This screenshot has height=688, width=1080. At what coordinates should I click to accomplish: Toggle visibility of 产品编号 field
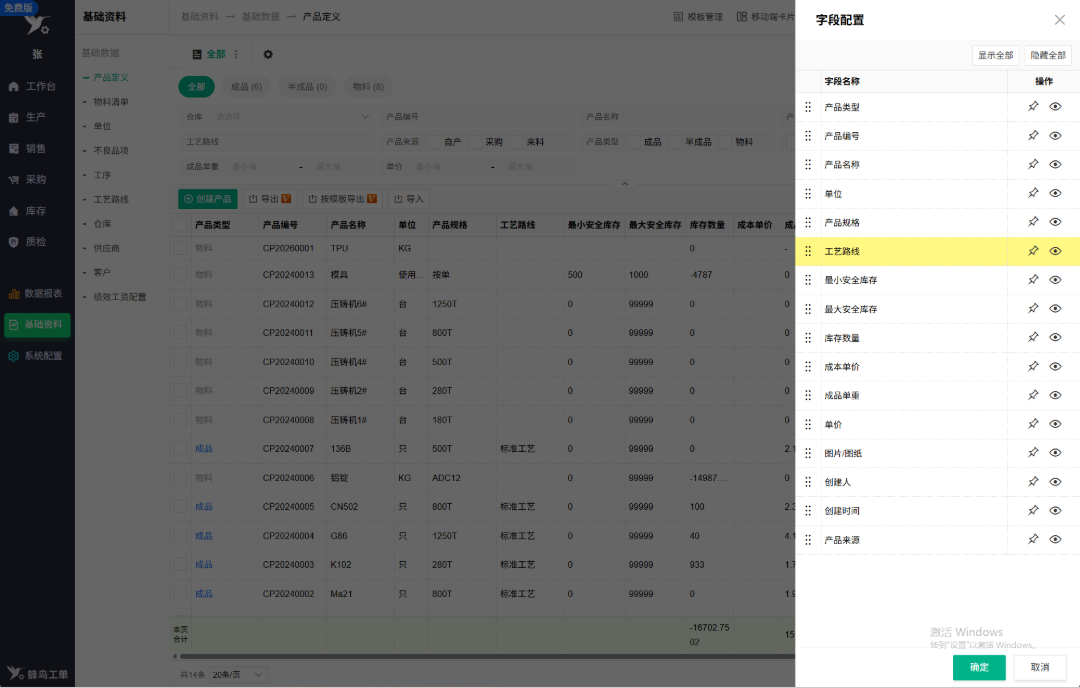[1055, 136]
